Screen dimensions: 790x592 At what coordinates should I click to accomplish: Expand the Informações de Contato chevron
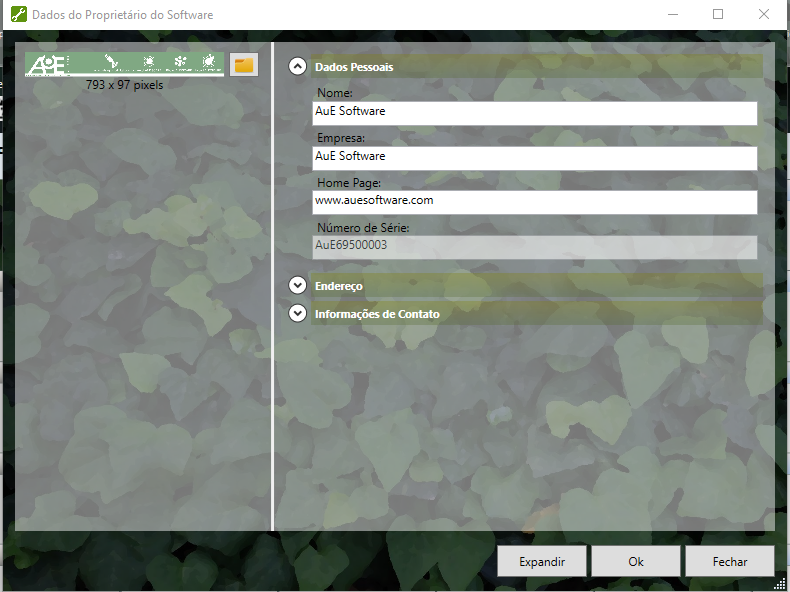pyautogui.click(x=297, y=313)
